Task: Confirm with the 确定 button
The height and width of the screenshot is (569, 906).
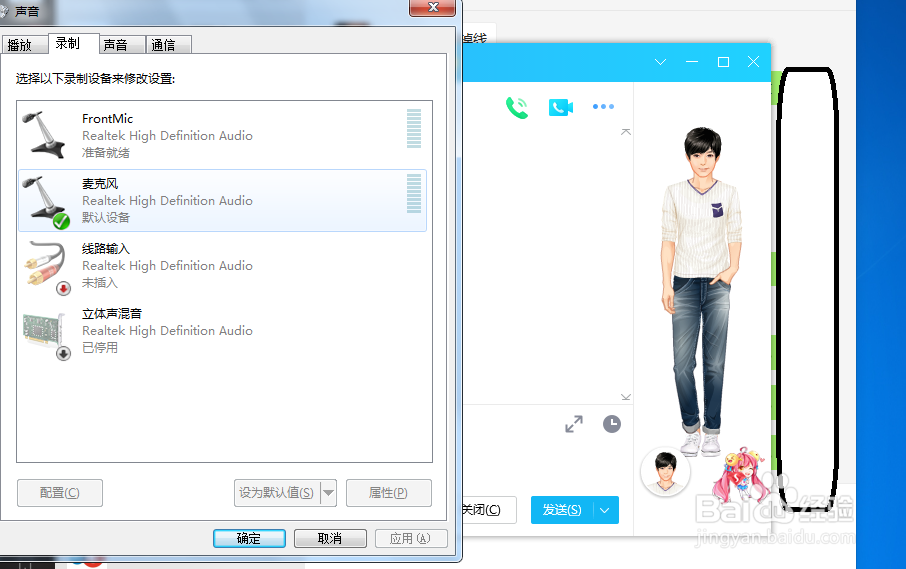Action: tap(249, 538)
